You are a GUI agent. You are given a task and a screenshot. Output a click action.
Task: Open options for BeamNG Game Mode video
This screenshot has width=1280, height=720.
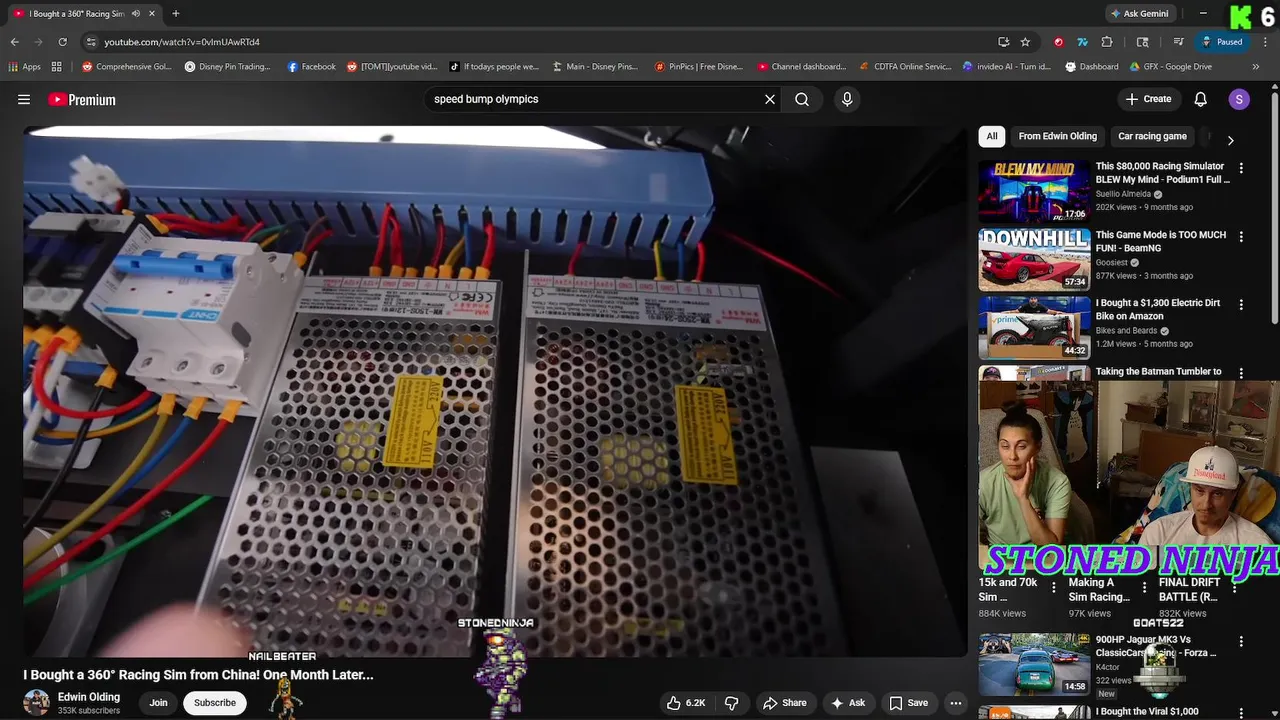click(1241, 237)
